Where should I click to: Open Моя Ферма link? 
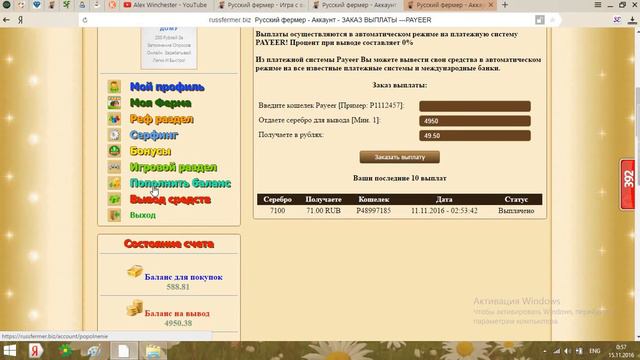coord(160,103)
